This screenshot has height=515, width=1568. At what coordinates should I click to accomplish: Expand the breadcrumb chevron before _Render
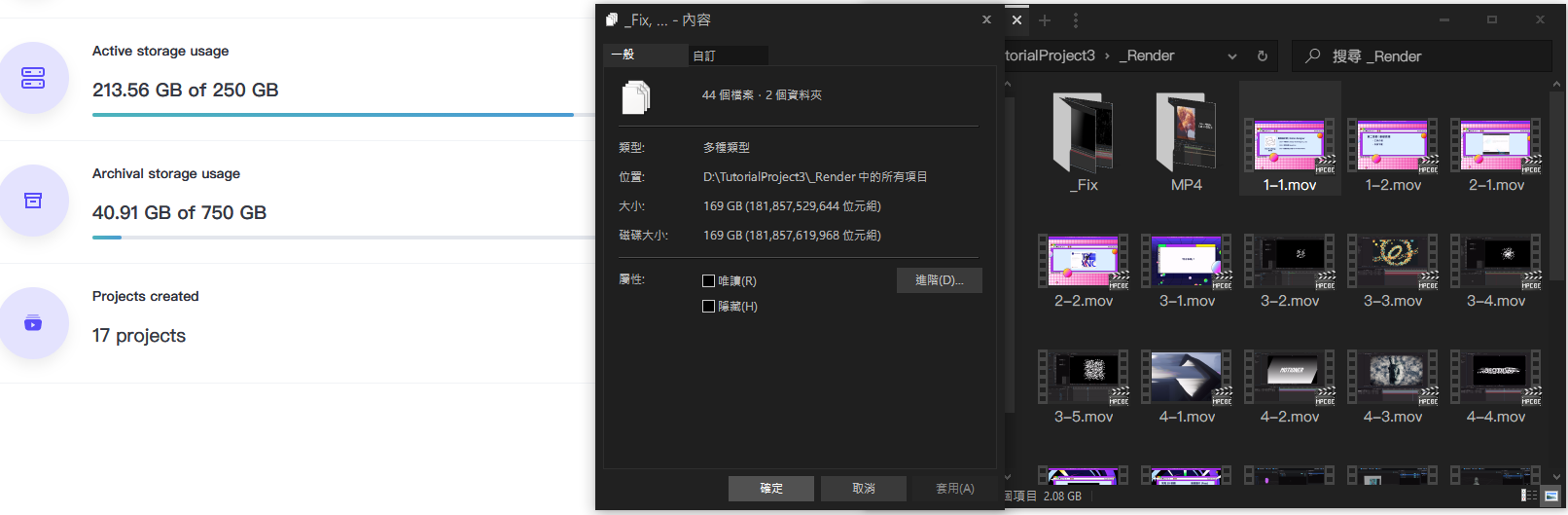(1107, 56)
